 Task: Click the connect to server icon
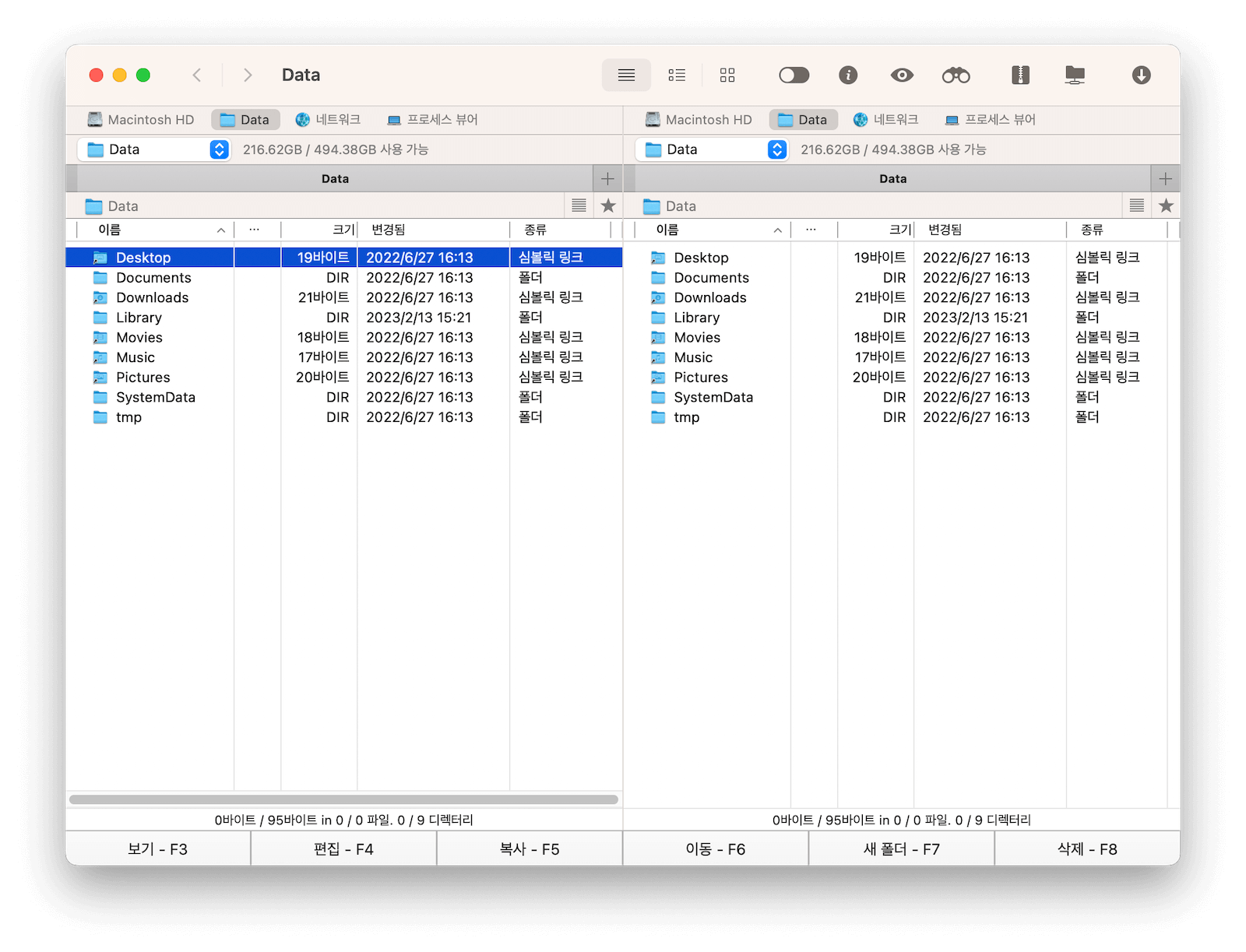[x=1075, y=75]
